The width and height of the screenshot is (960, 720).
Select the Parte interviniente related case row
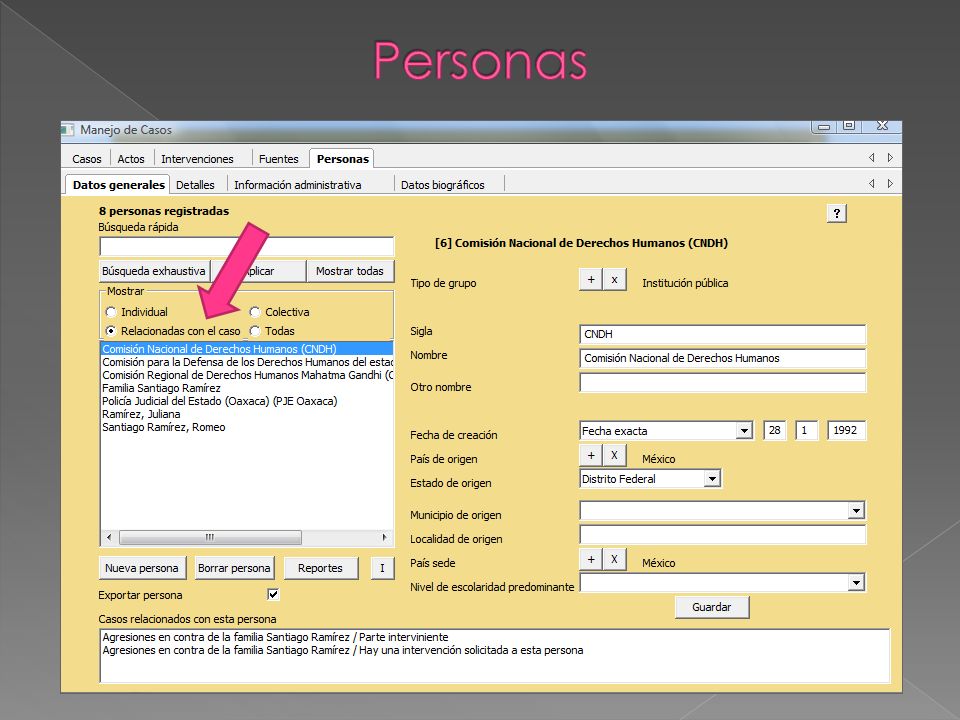point(494,637)
